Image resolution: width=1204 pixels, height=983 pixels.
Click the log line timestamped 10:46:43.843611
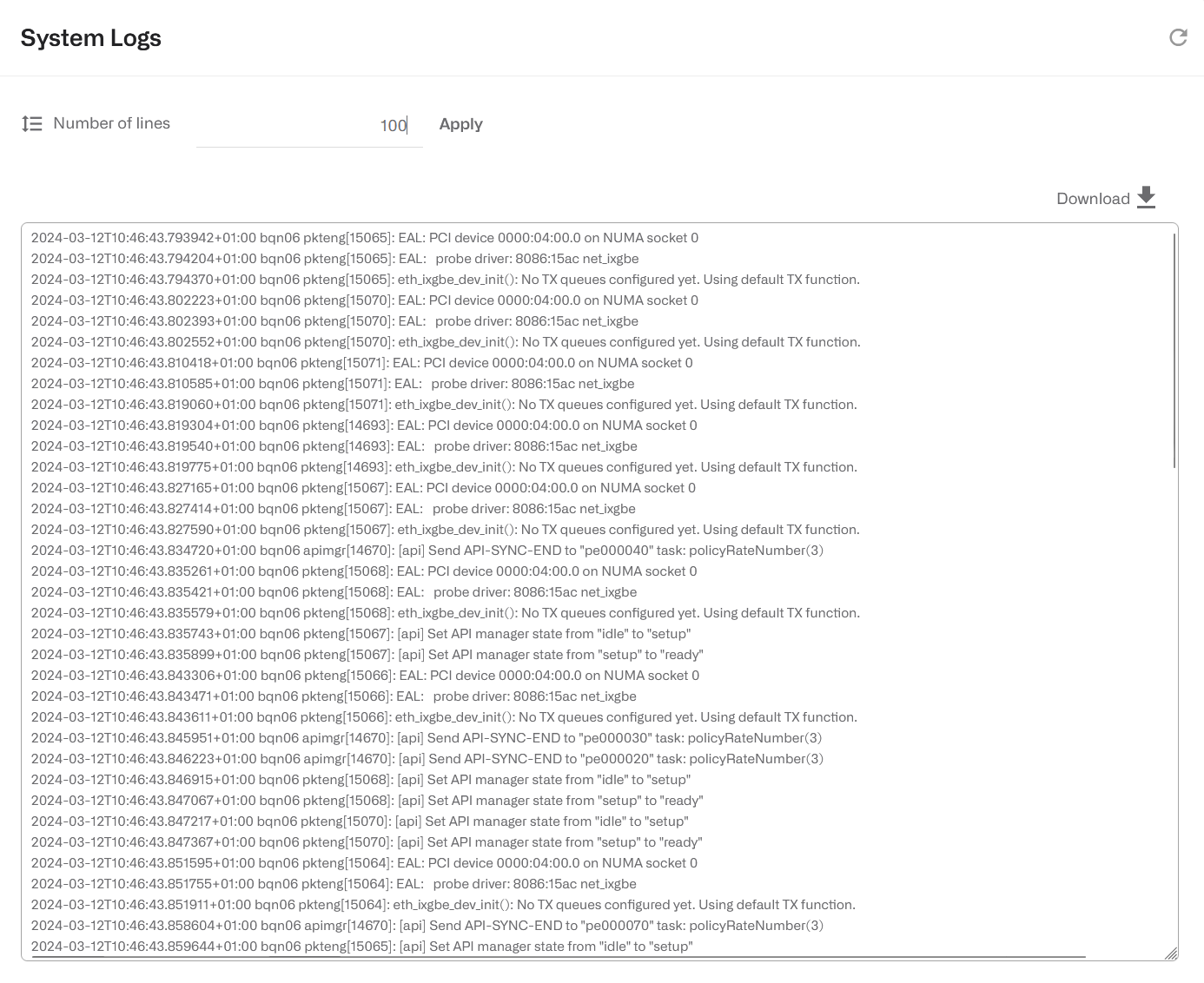(444, 717)
